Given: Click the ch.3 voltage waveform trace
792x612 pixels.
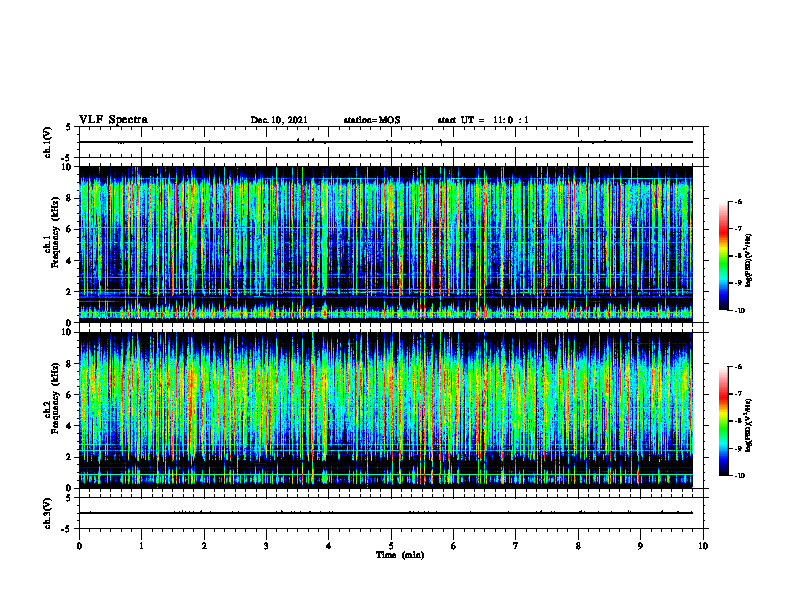Looking at the screenshot, I should tap(386, 513).
